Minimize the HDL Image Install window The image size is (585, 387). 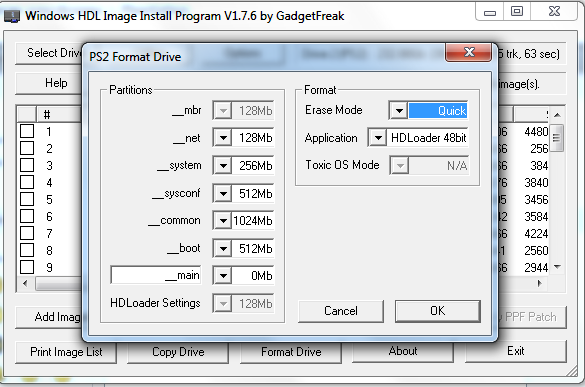tap(489, 12)
